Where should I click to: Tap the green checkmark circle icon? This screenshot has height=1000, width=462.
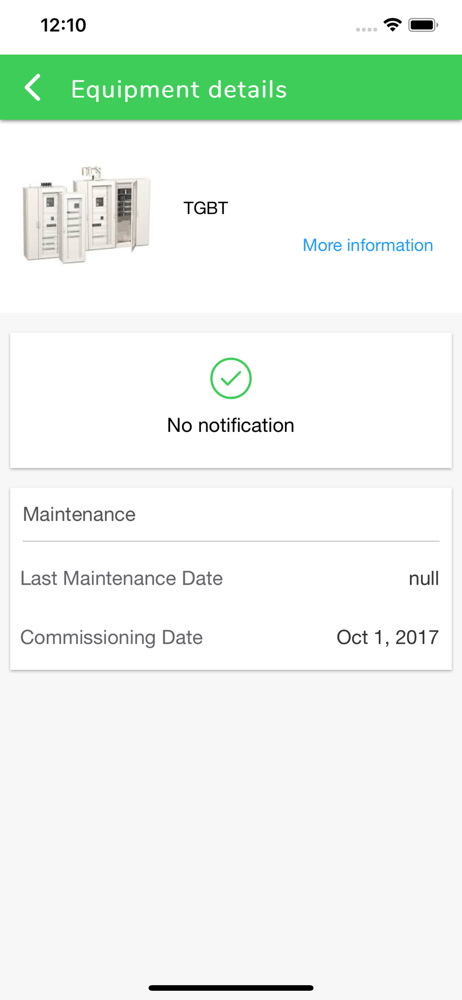pos(231,378)
